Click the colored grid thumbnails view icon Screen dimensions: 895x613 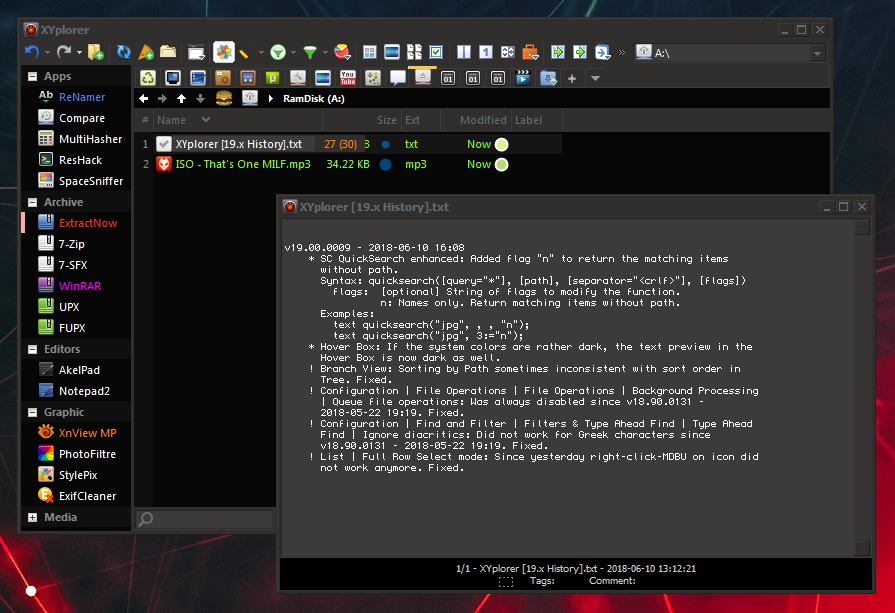(370, 52)
